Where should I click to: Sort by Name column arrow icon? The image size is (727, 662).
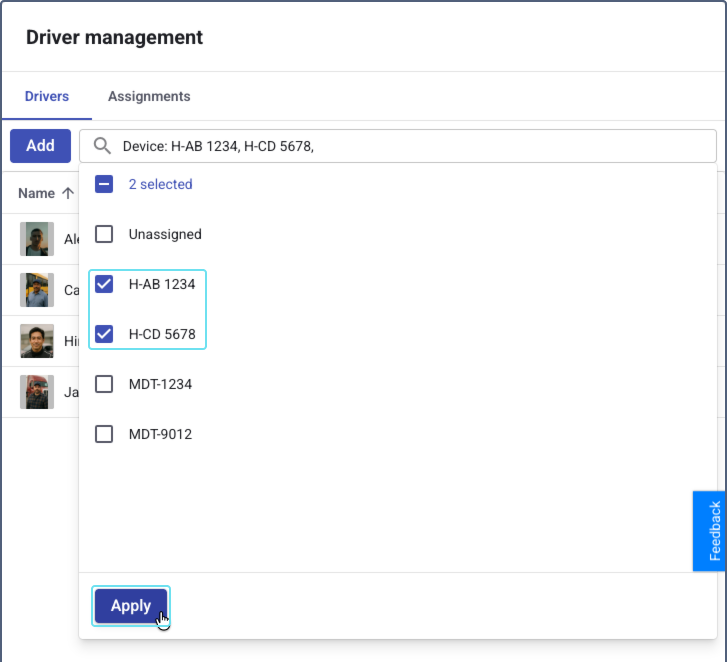[68, 193]
